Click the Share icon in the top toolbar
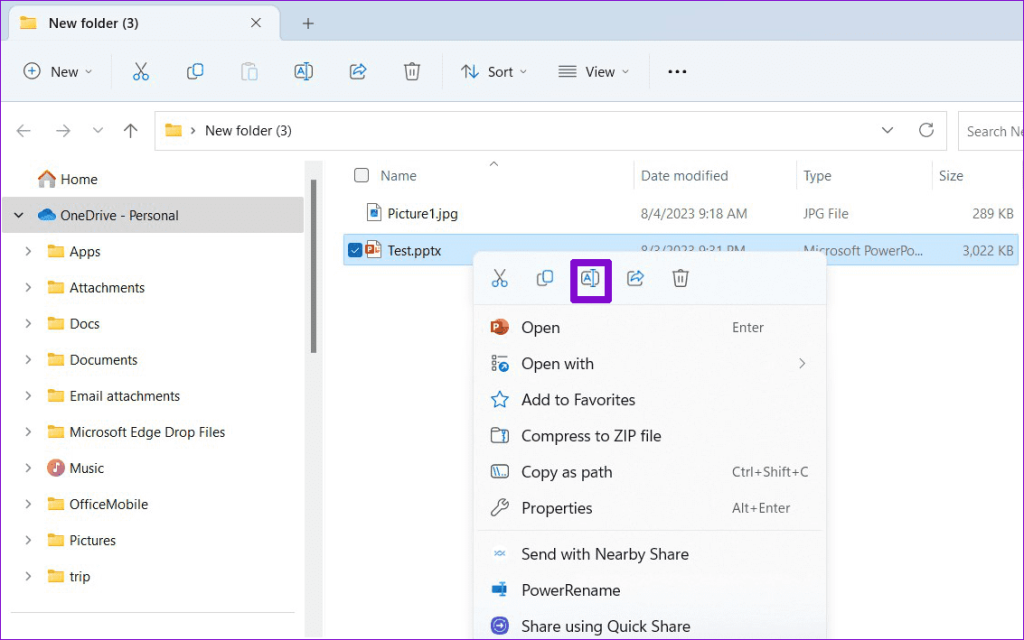Viewport: 1024px width, 640px height. [x=358, y=71]
